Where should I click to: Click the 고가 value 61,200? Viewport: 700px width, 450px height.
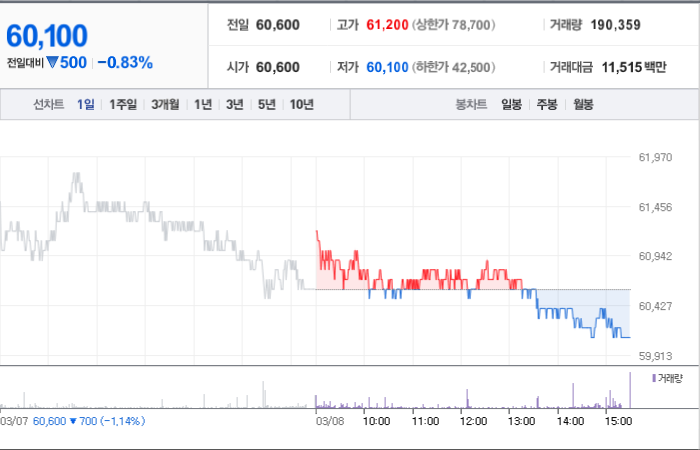[388, 25]
